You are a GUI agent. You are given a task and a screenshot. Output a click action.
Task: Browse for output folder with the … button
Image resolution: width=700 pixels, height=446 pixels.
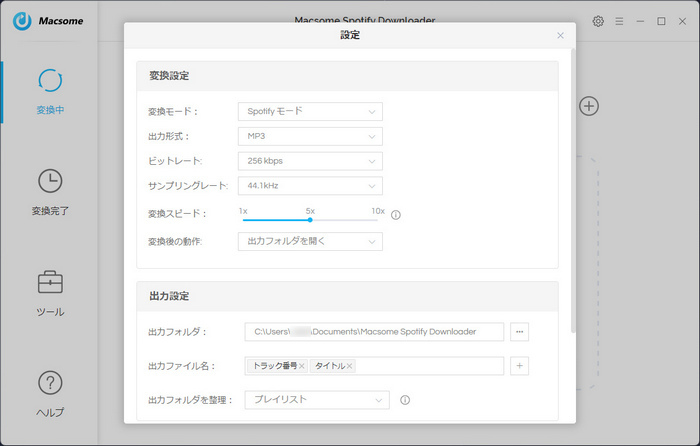pyautogui.click(x=519, y=332)
